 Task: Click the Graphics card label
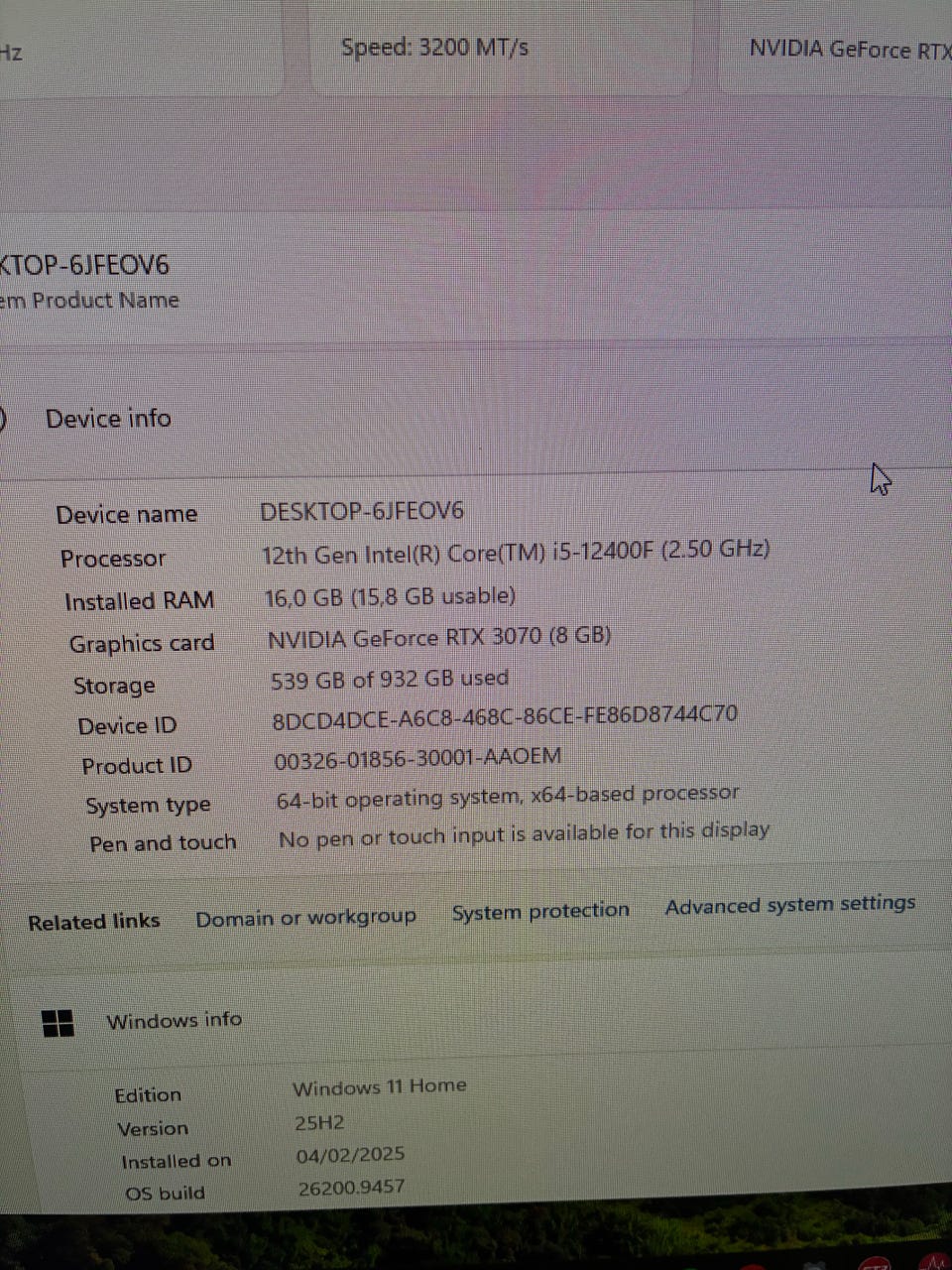click(142, 644)
